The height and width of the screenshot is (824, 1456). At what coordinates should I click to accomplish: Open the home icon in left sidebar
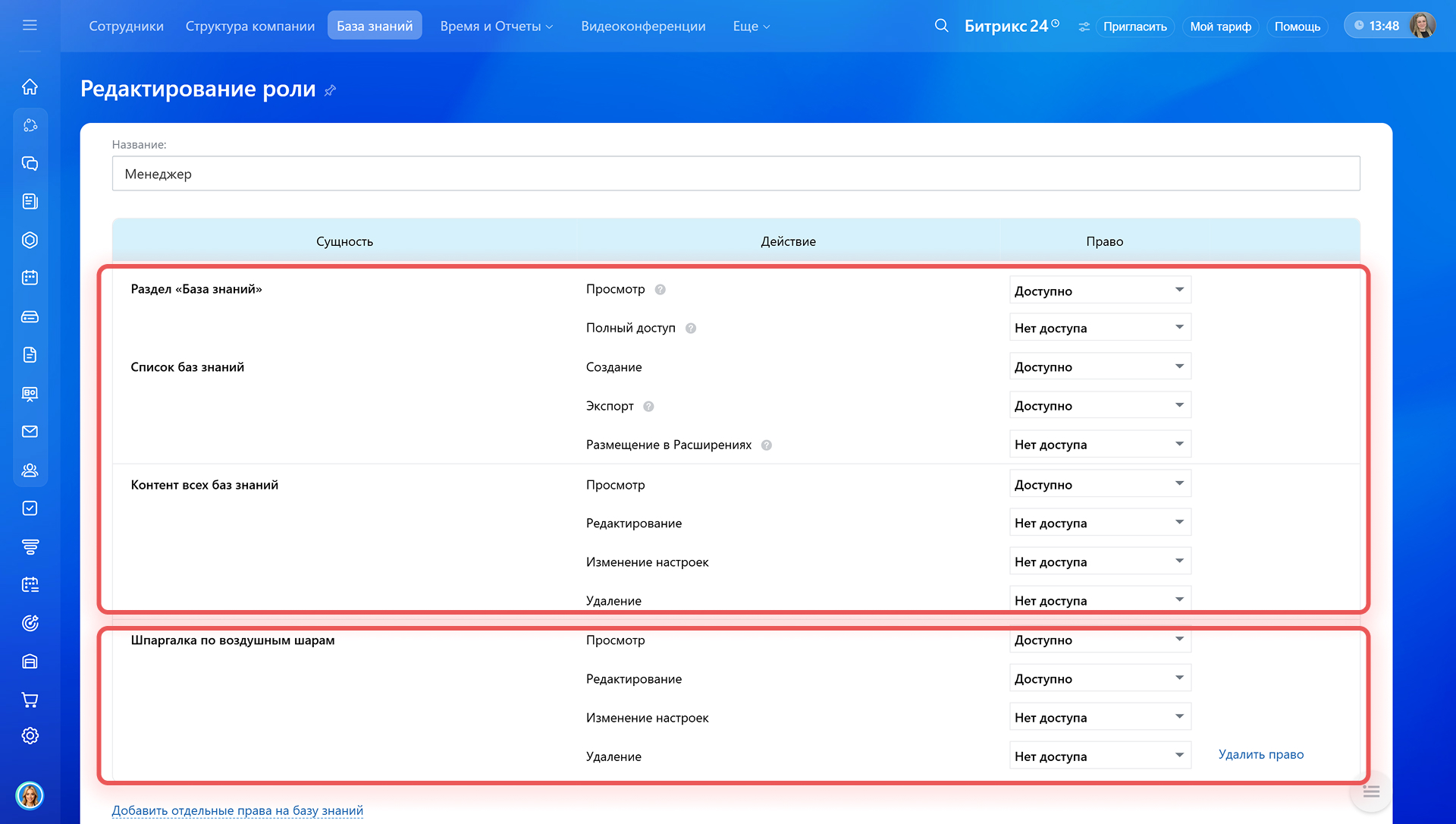tap(30, 86)
